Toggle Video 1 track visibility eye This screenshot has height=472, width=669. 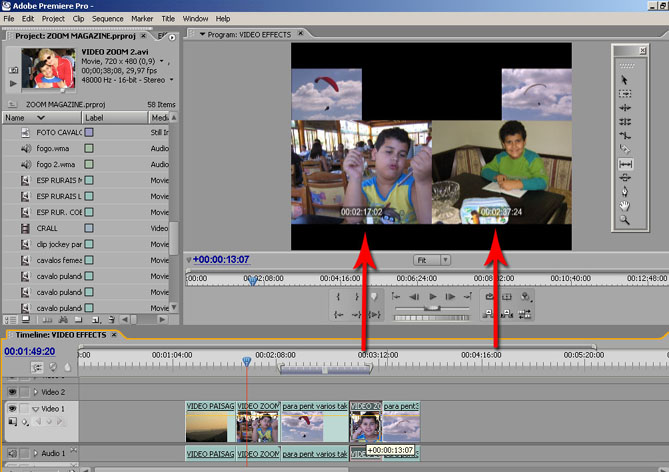point(12,409)
